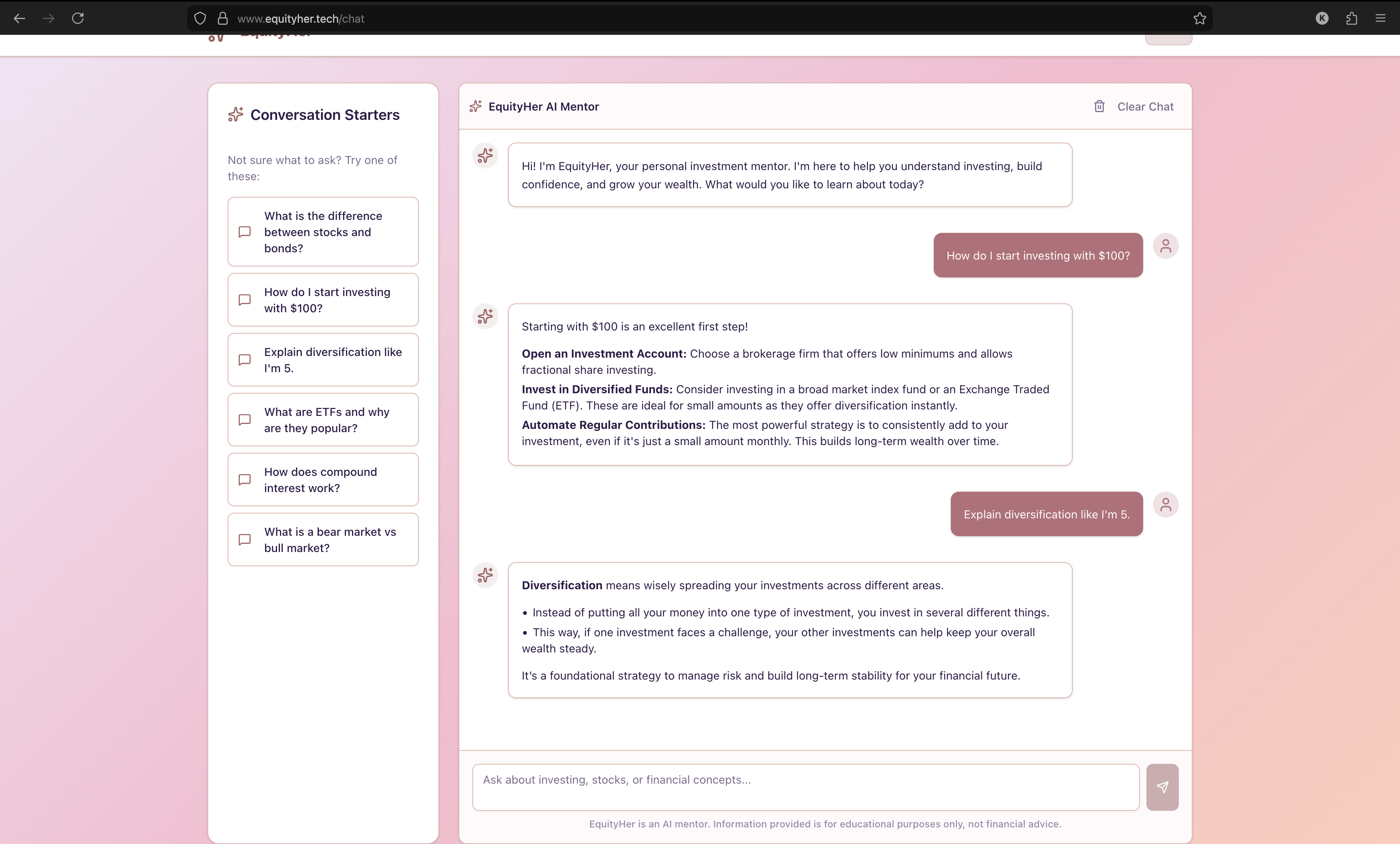Open the browser hamburger menu
Screen dimensions: 1400x844
coord(1380,18)
